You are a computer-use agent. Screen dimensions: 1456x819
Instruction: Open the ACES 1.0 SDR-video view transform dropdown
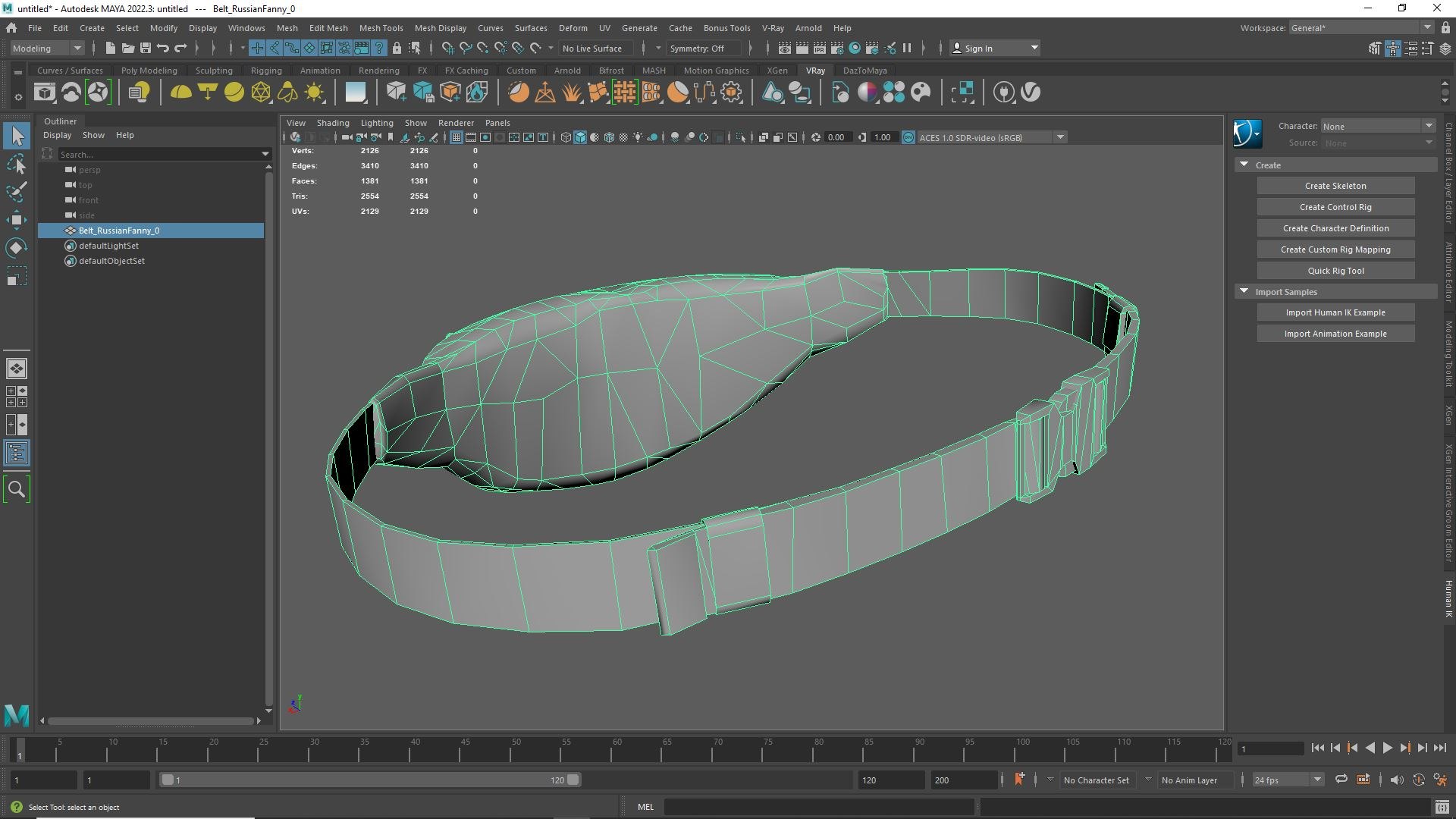993,137
